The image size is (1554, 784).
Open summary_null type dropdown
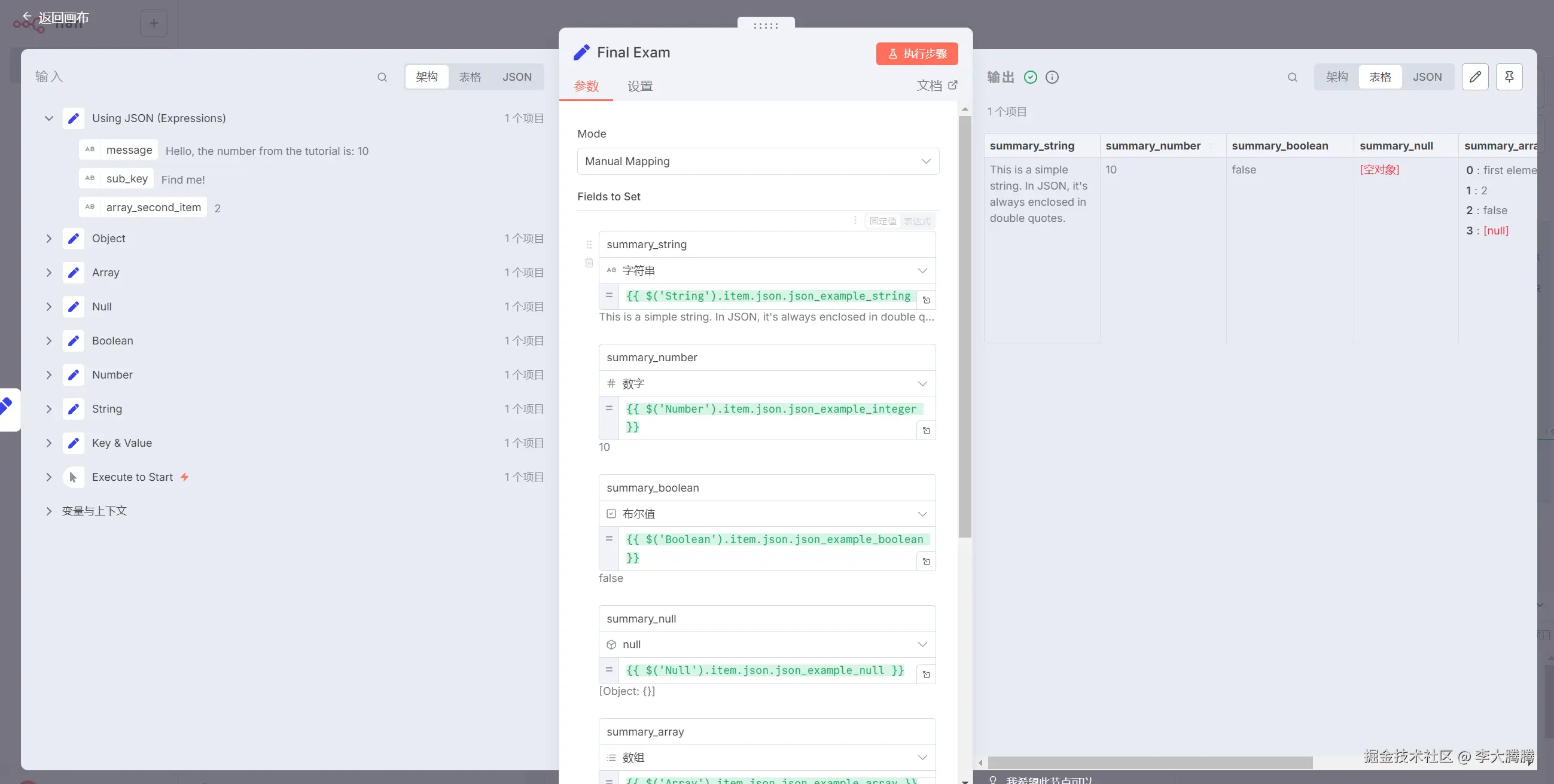(767, 645)
